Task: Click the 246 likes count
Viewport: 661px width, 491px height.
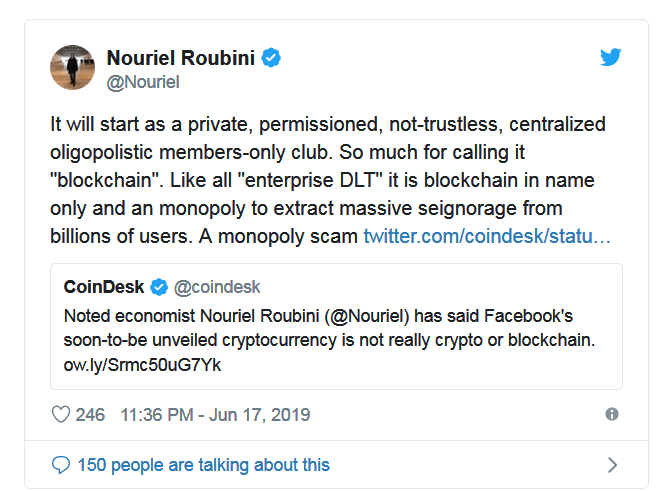Action: tap(90, 414)
